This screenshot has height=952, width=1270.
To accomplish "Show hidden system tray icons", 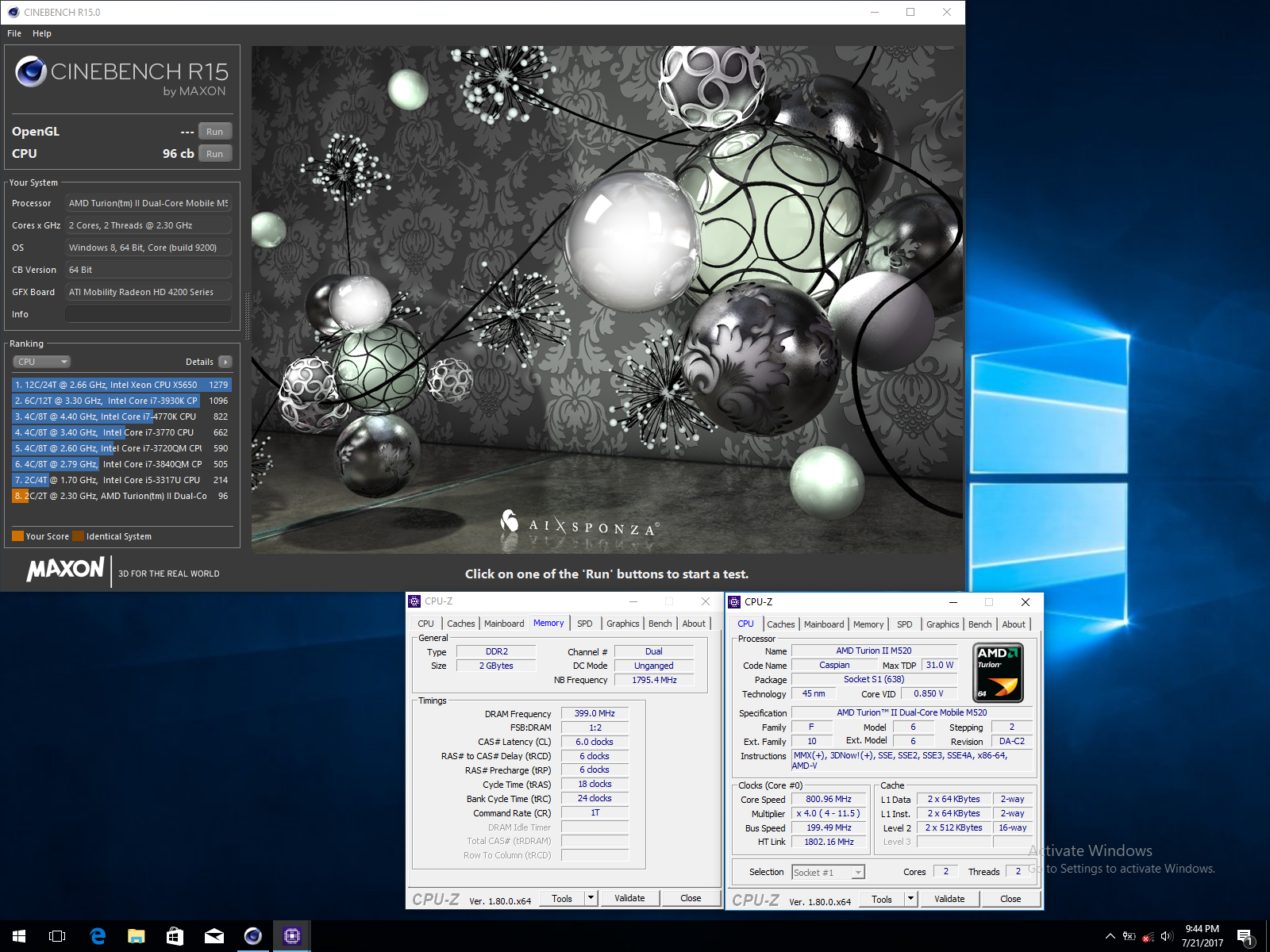I will 1110,936.
